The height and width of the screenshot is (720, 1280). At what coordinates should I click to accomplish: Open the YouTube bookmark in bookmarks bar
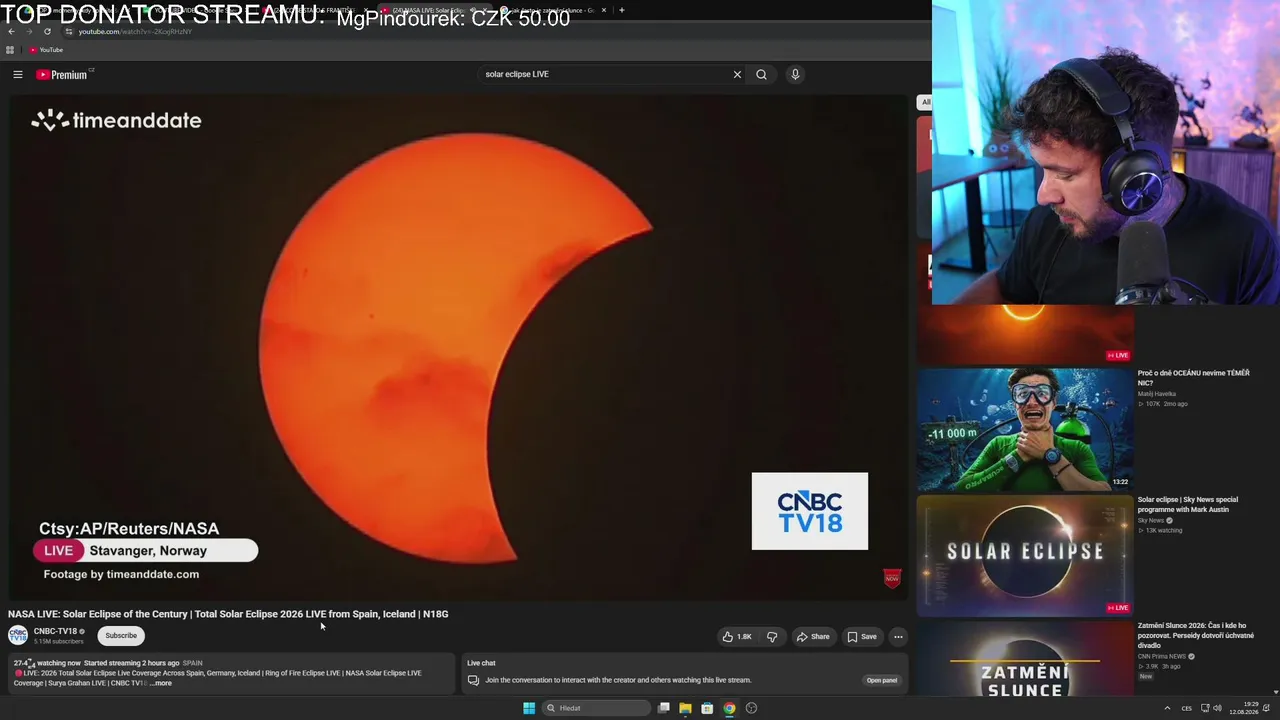[46, 50]
